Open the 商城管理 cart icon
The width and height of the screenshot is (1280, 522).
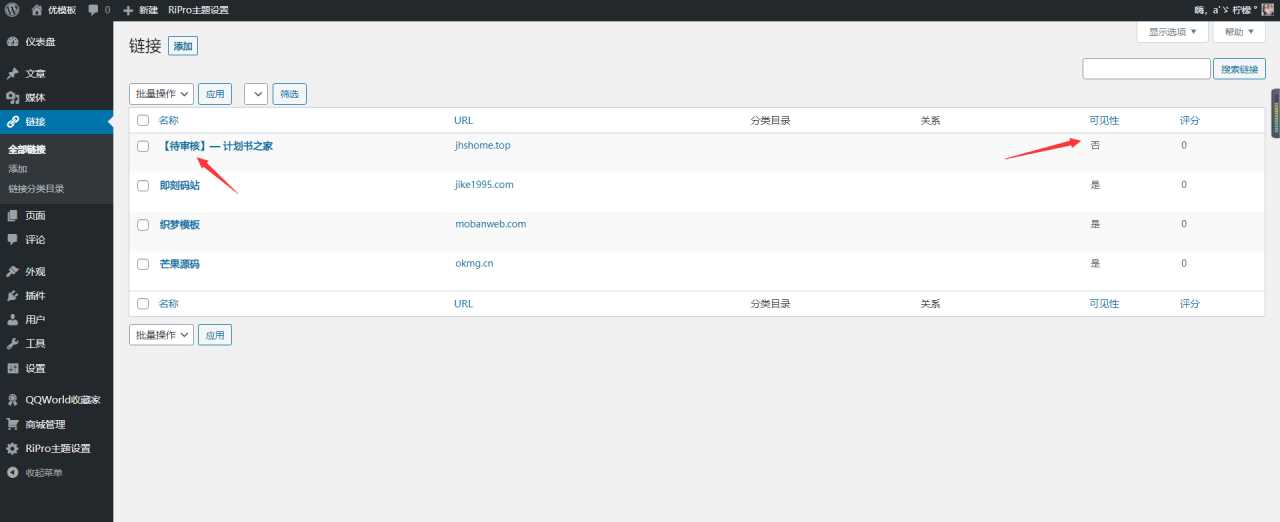[x=12, y=424]
